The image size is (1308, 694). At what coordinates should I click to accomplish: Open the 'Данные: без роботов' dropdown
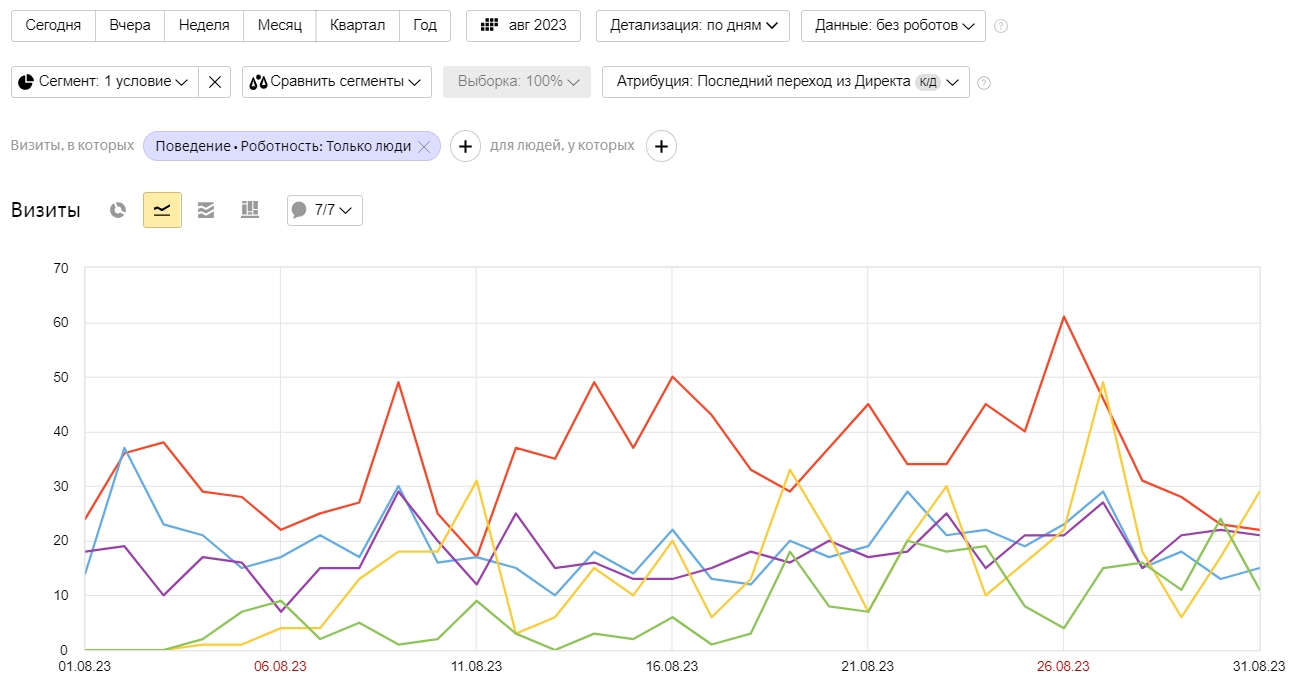point(893,26)
